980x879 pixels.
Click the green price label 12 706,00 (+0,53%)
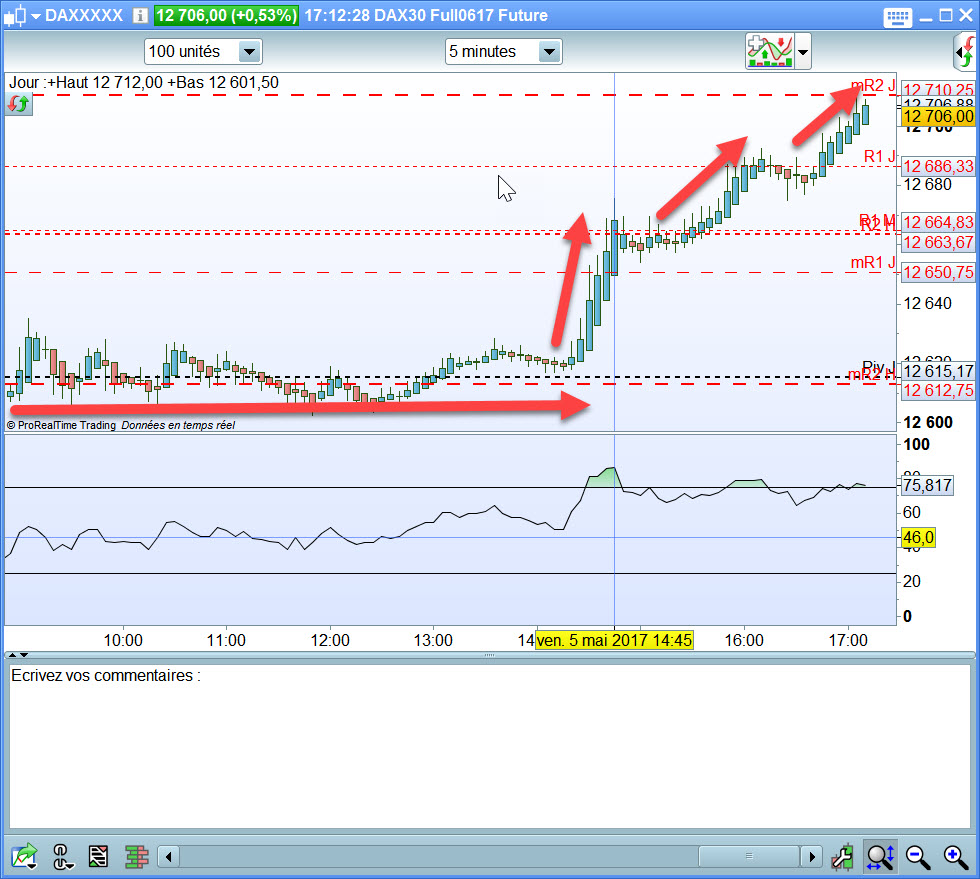226,15
